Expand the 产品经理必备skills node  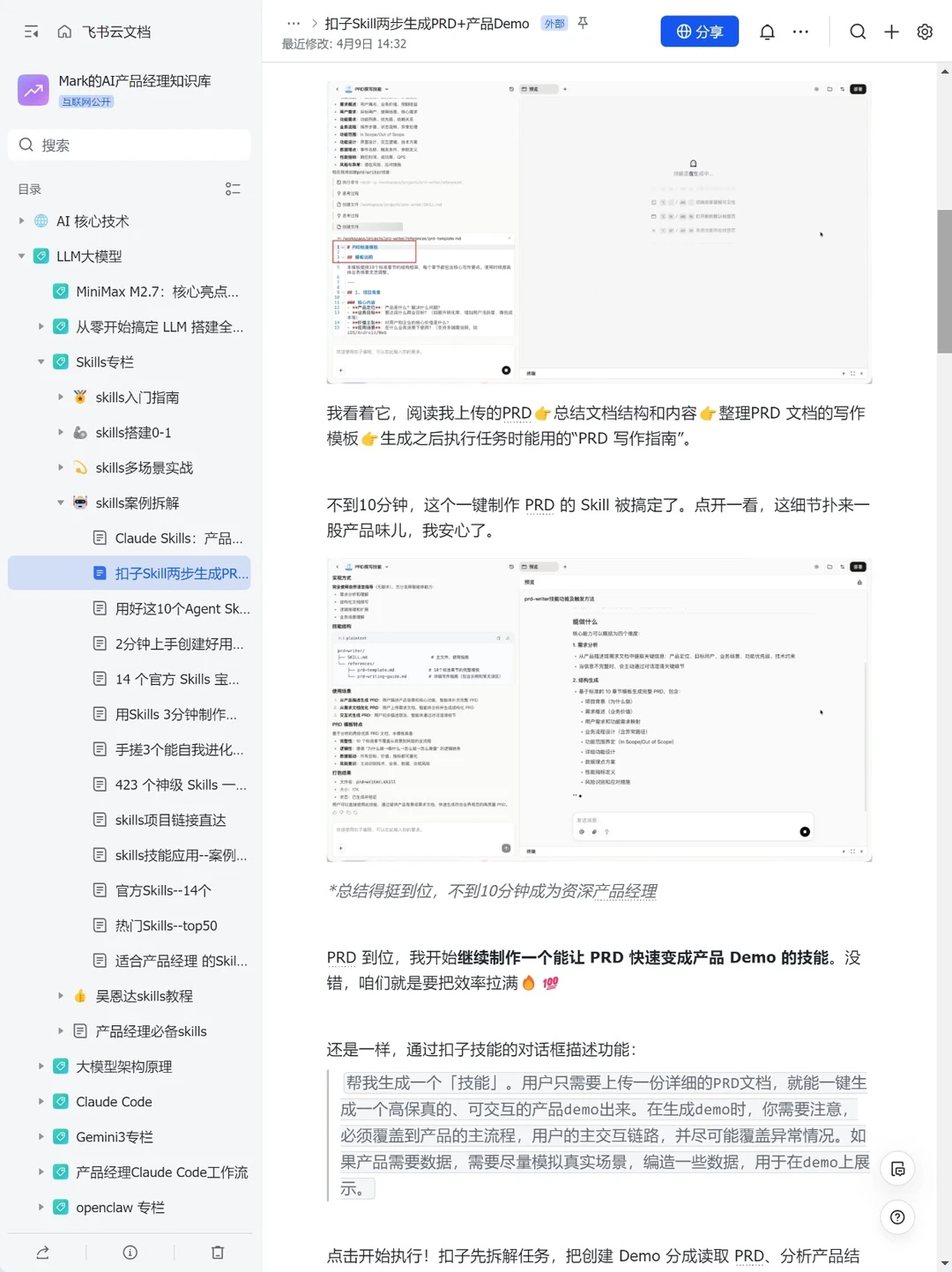(x=60, y=1031)
